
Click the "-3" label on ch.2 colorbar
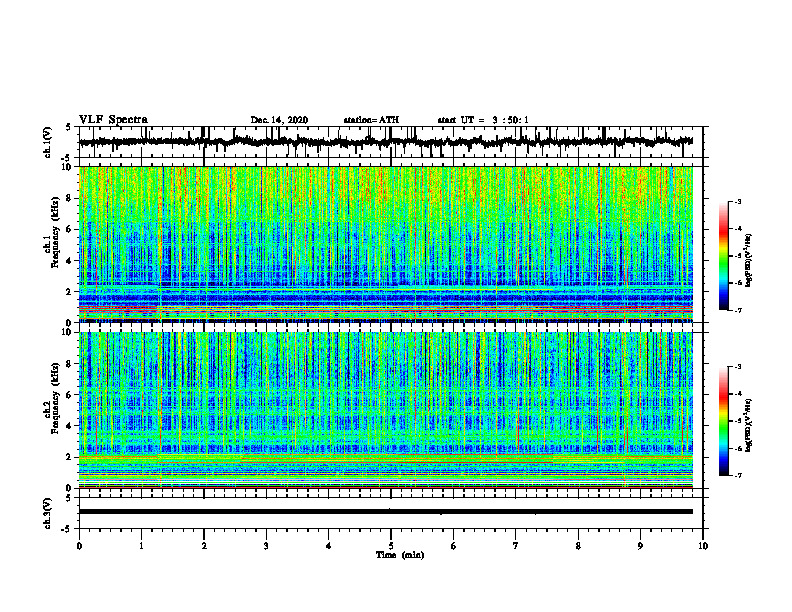[738, 367]
